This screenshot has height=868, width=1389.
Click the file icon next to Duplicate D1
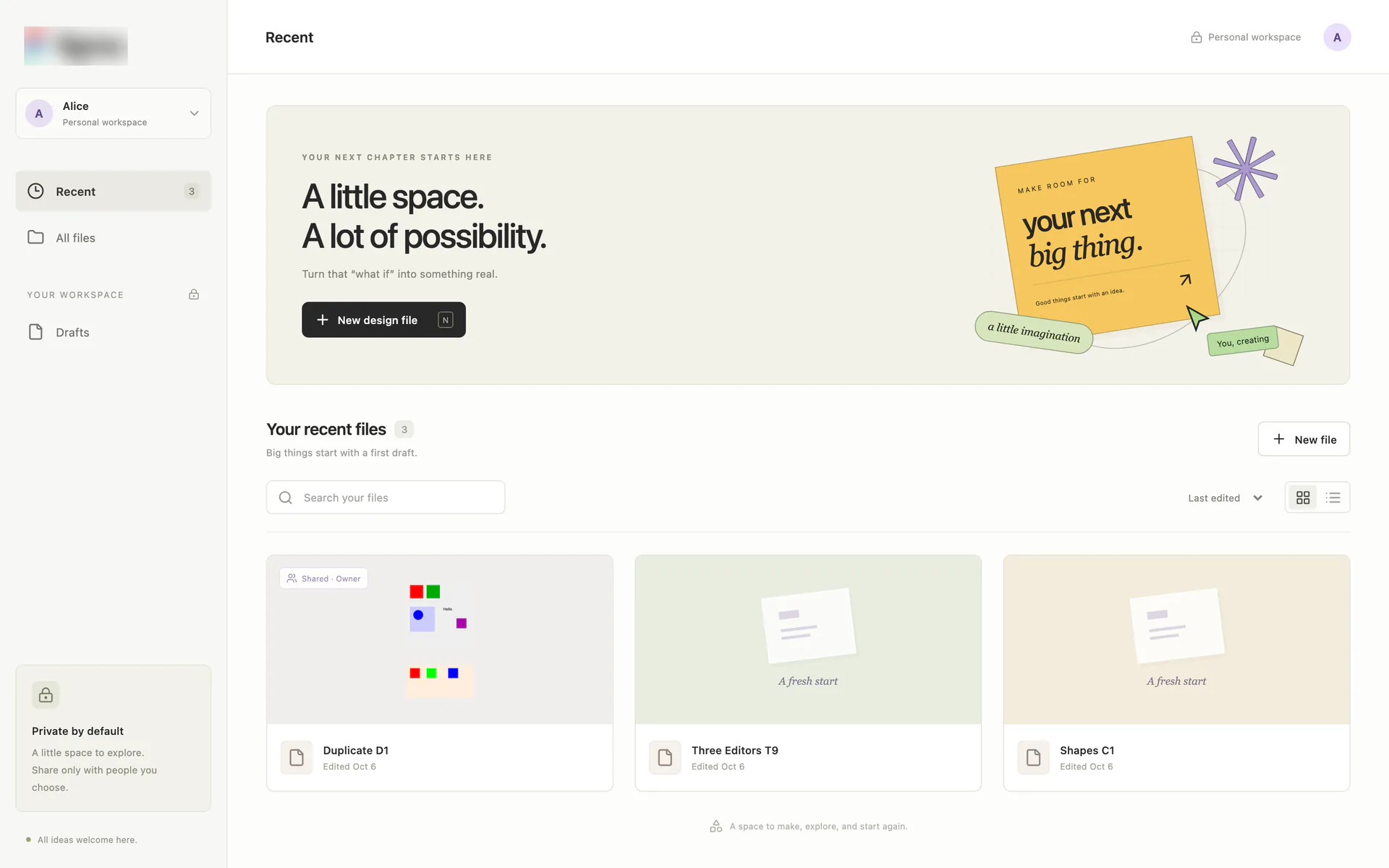(297, 757)
